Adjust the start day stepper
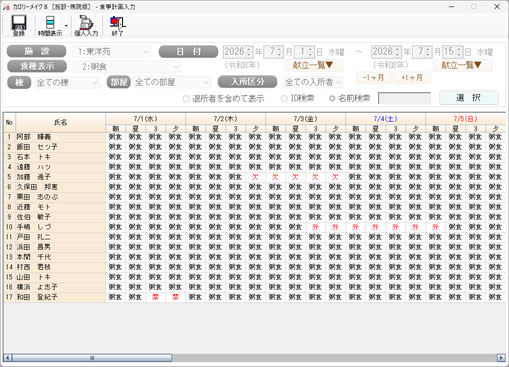This screenshot has height=367, width=509. 310,52
